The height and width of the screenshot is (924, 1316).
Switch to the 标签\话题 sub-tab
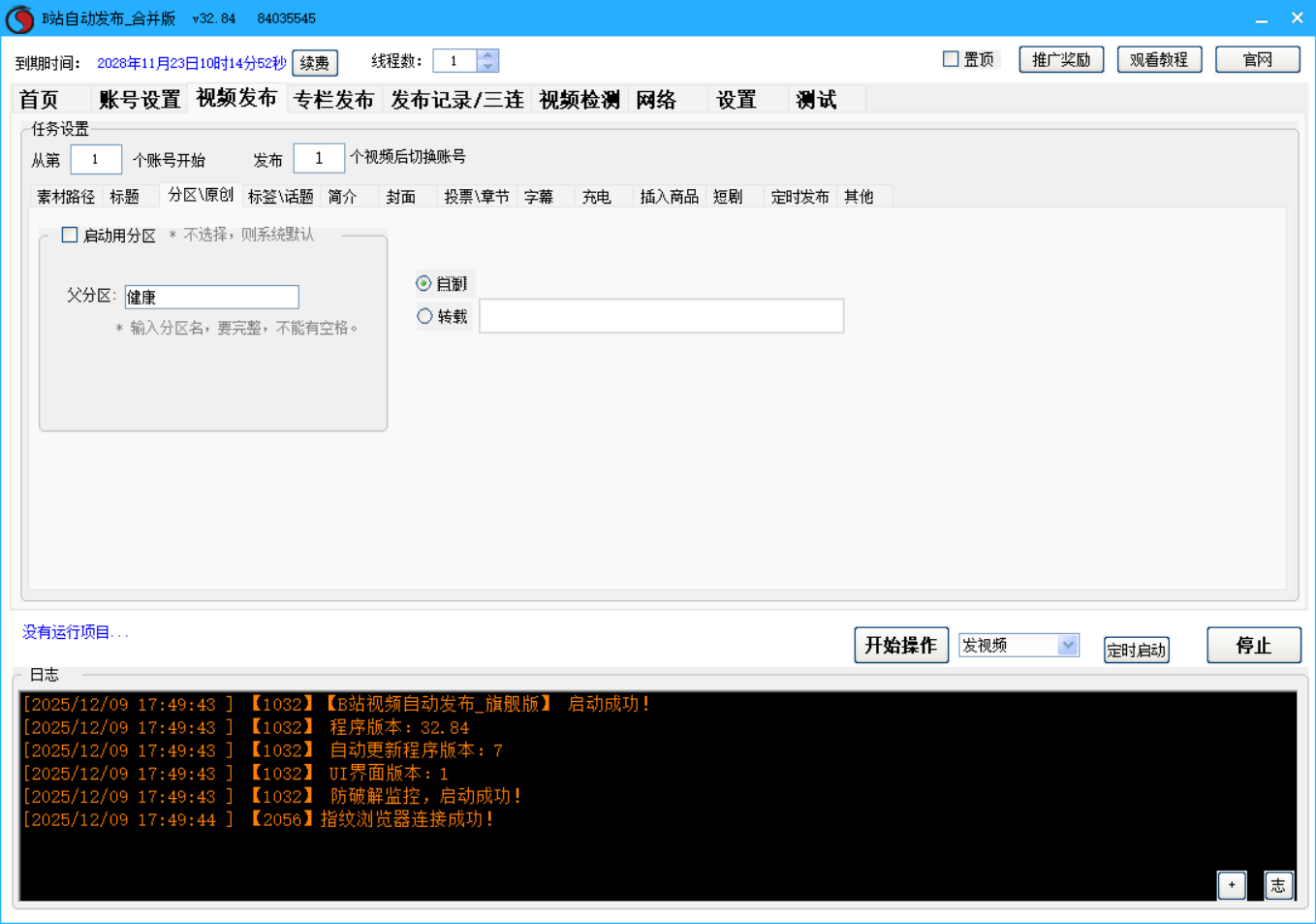point(280,197)
